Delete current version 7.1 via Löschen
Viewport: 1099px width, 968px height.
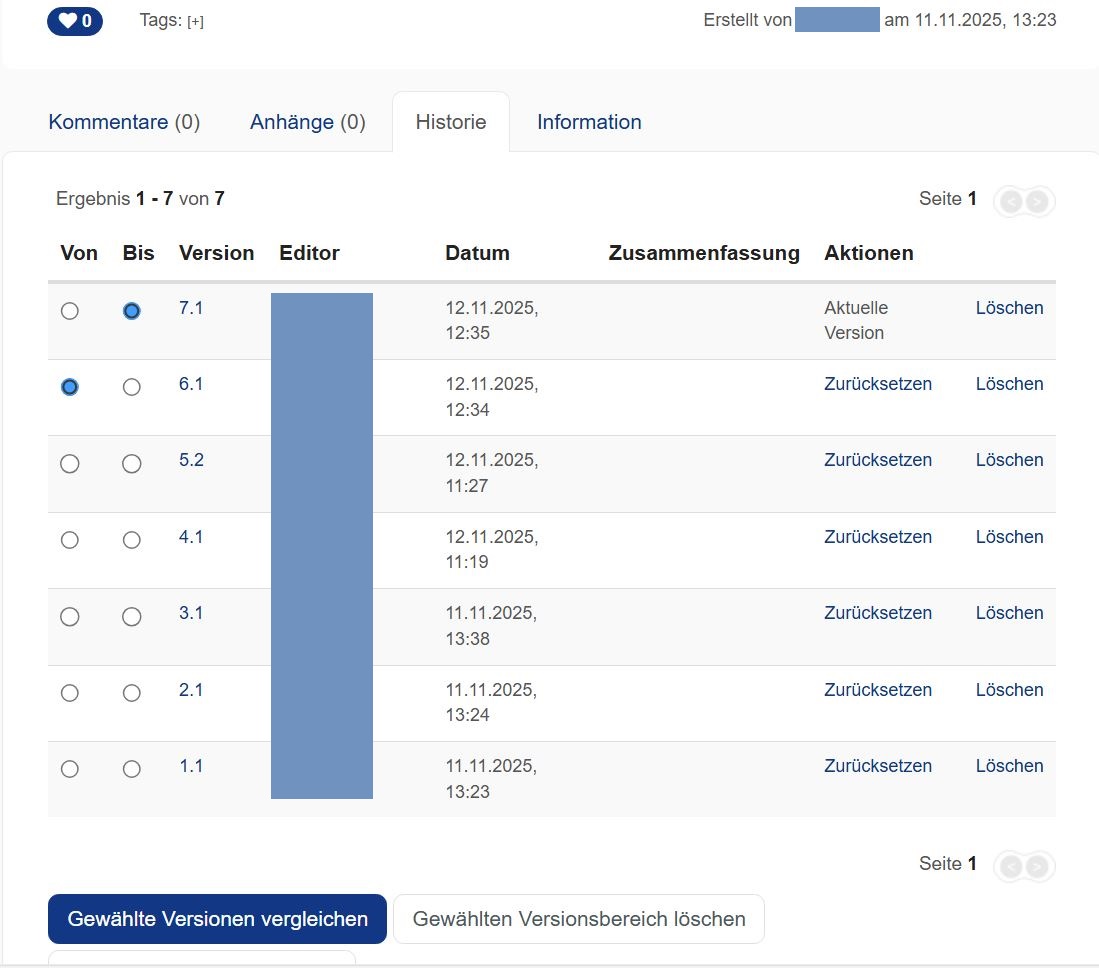1009,308
